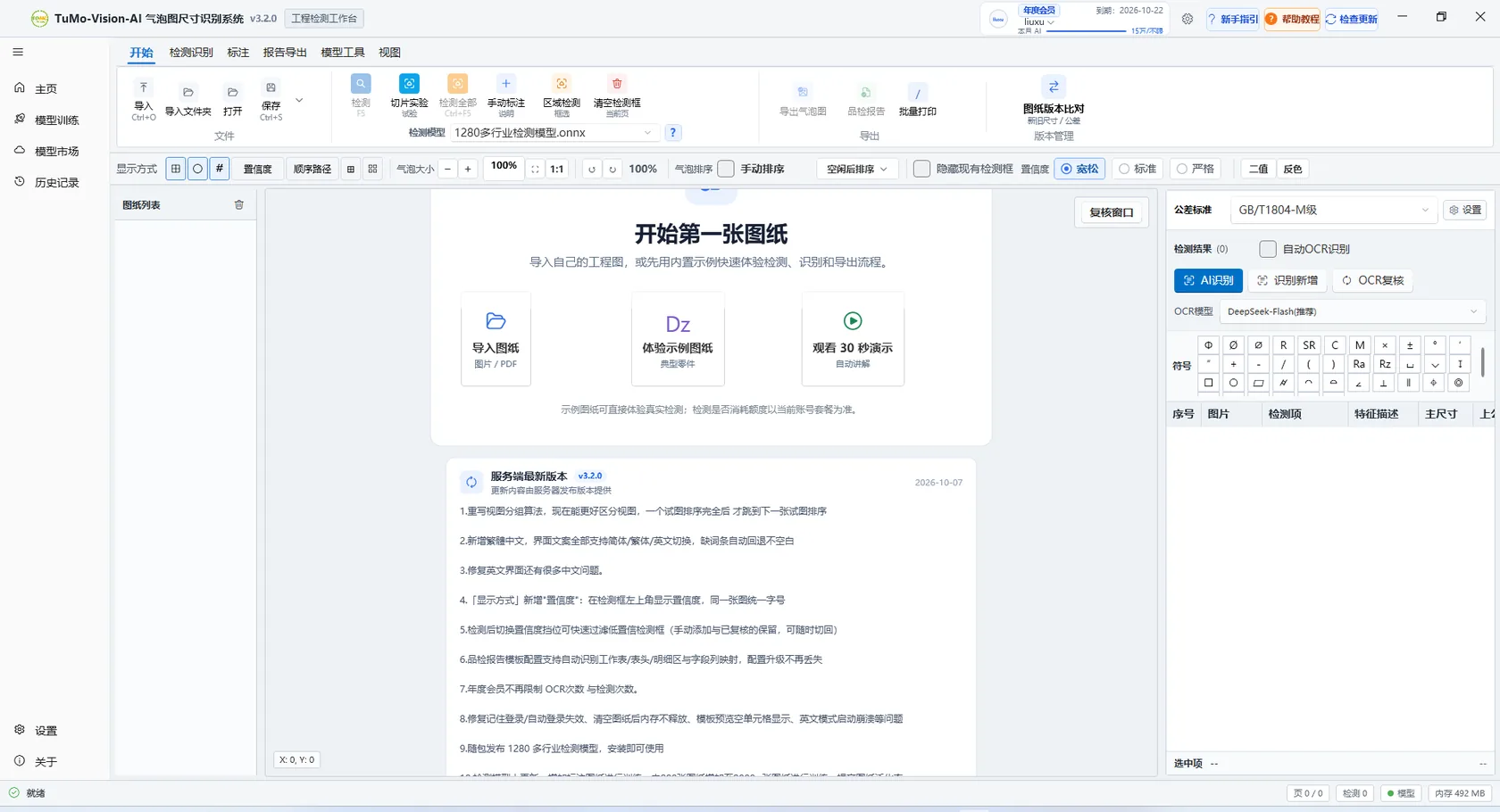Image resolution: width=1500 pixels, height=812 pixels.
Task: Click the OCR复核 button
Action: click(1372, 280)
